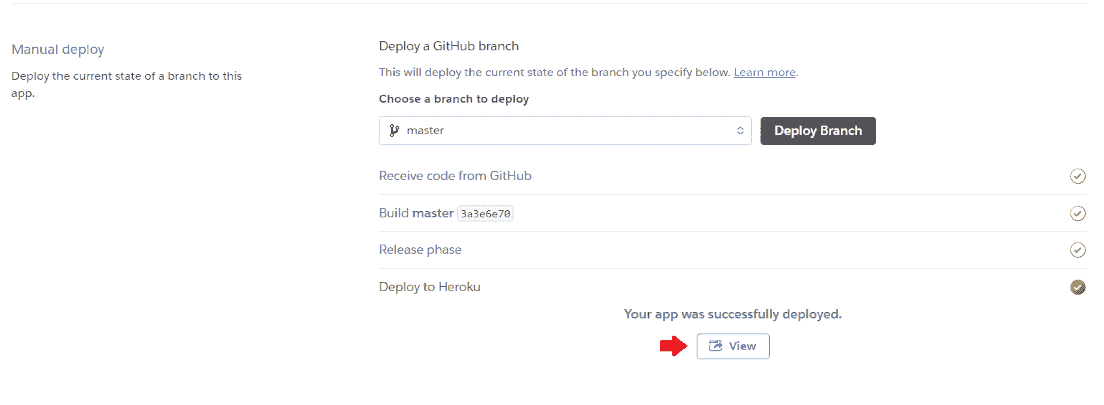Select the Release phase step

tap(420, 250)
